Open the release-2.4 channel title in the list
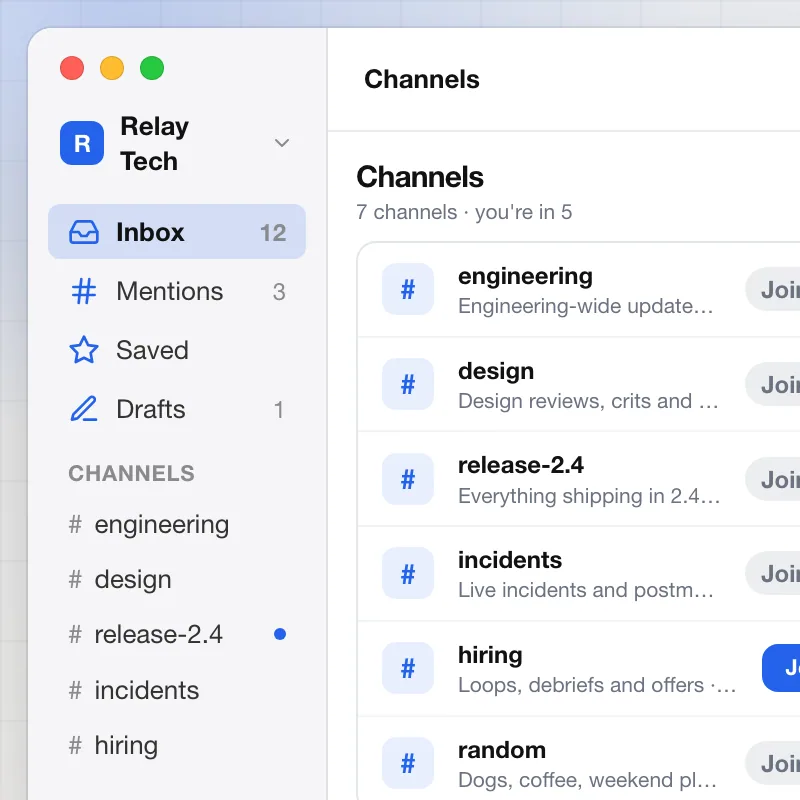The image size is (800, 800). pos(520,465)
